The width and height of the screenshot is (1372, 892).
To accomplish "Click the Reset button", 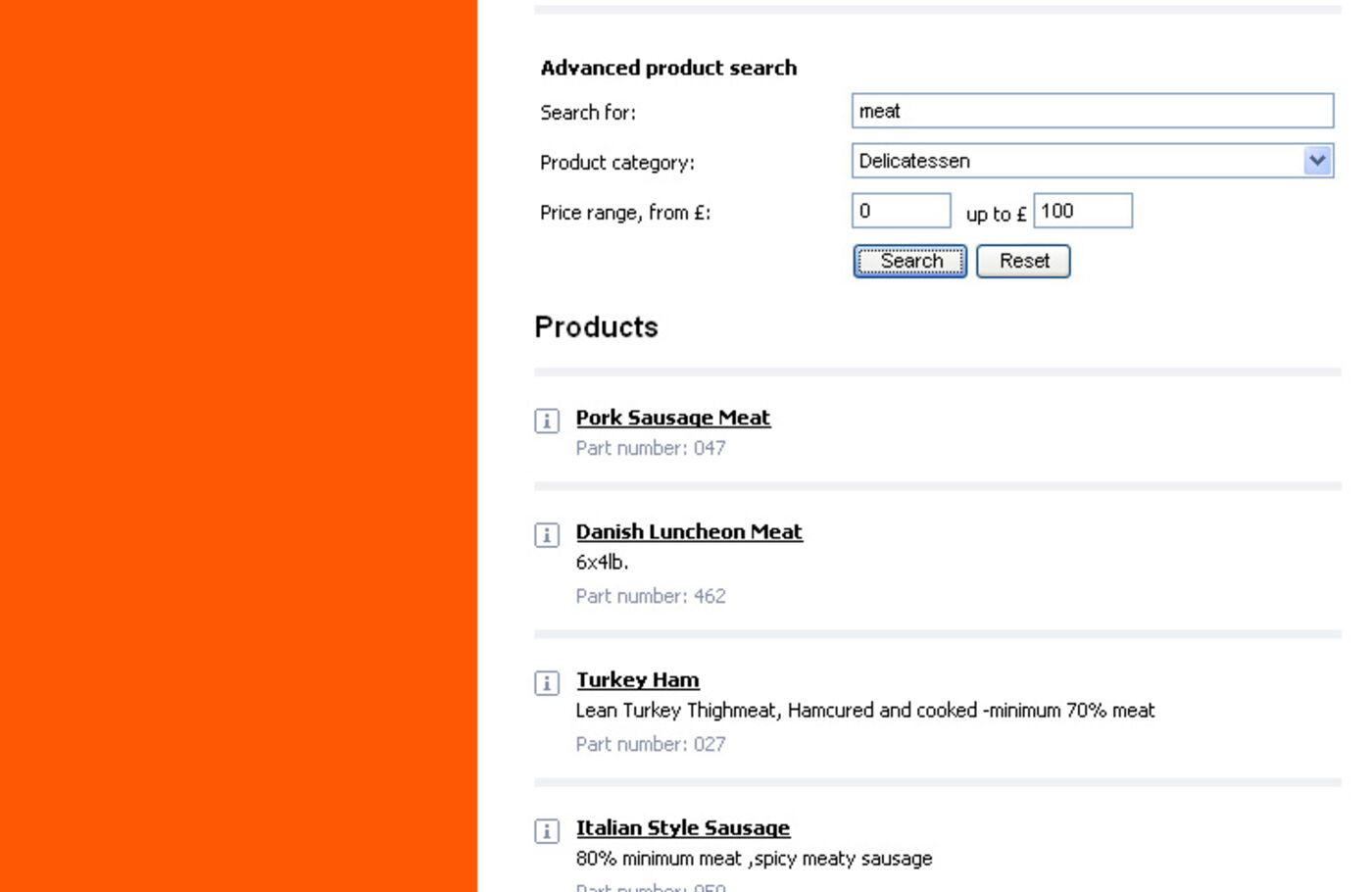I will (x=1023, y=261).
